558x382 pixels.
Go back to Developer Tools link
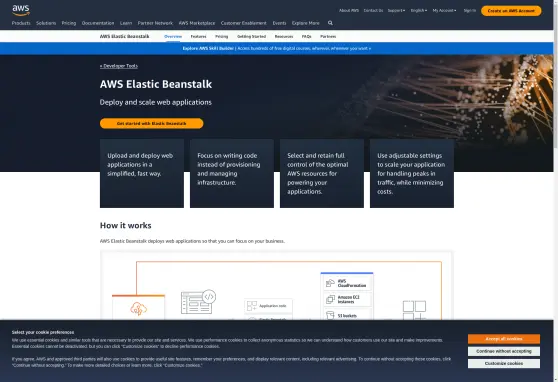click(x=119, y=66)
